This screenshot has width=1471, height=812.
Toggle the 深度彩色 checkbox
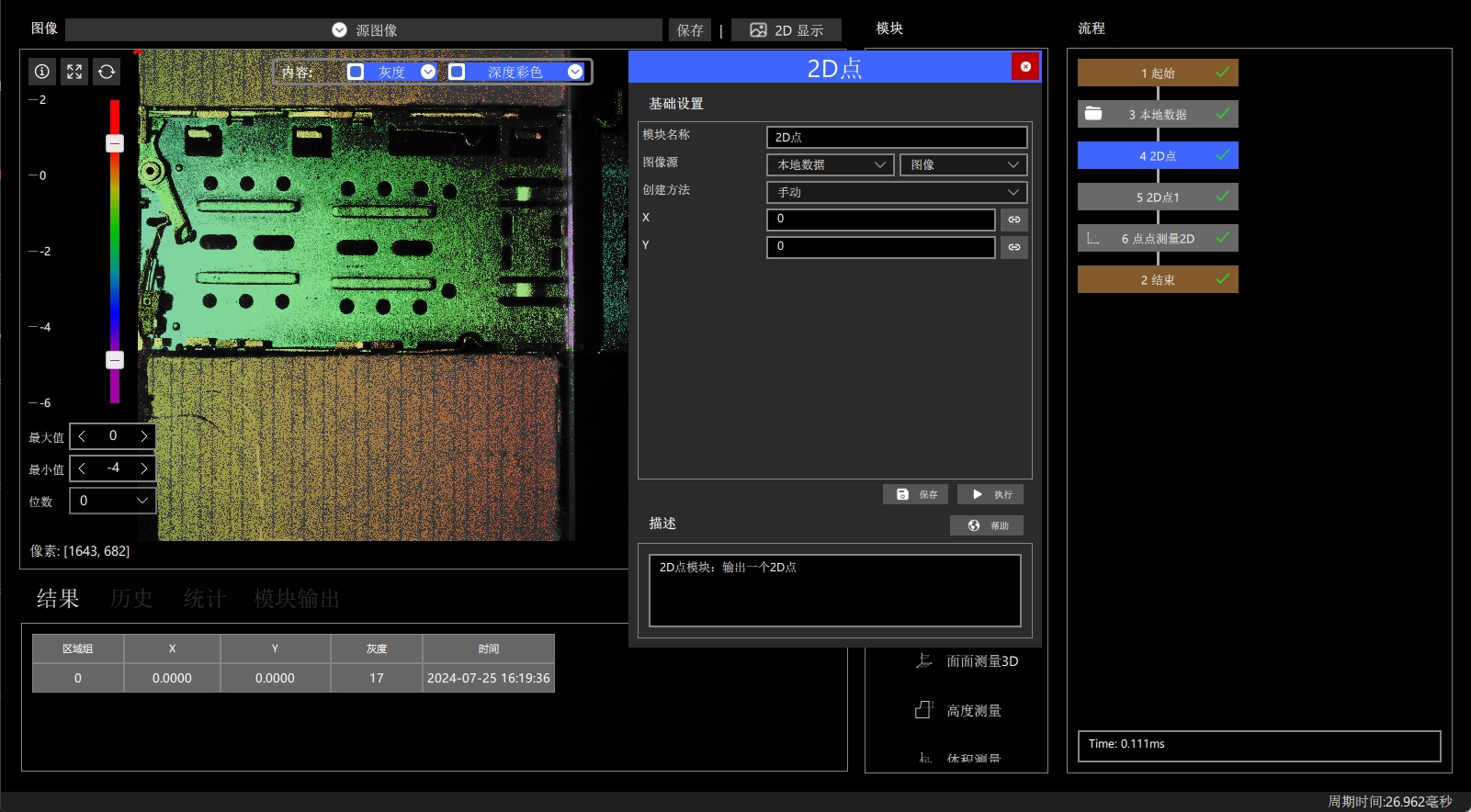pos(457,72)
